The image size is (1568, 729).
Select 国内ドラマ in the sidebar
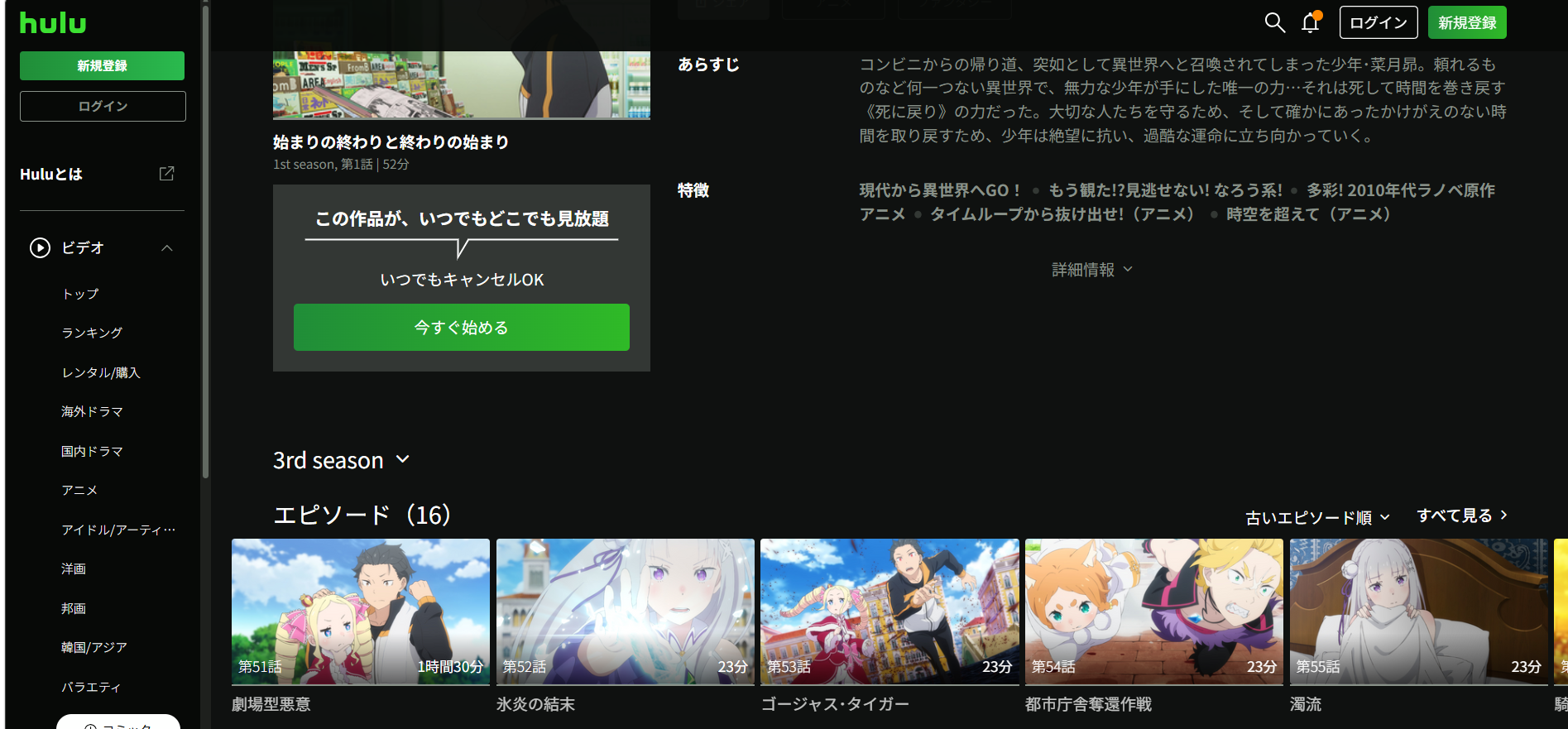click(92, 451)
